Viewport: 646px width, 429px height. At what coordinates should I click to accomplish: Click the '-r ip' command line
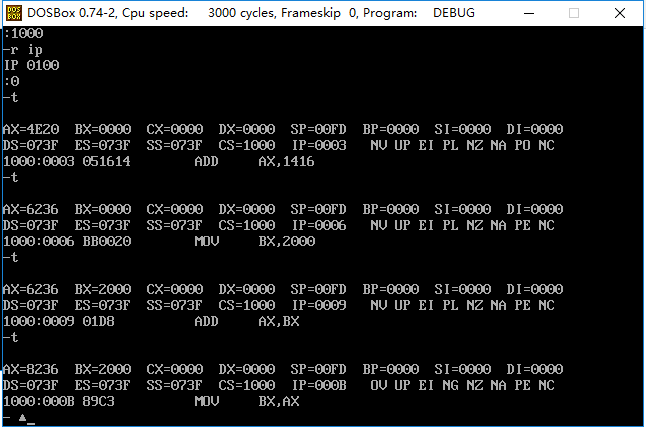23,50
